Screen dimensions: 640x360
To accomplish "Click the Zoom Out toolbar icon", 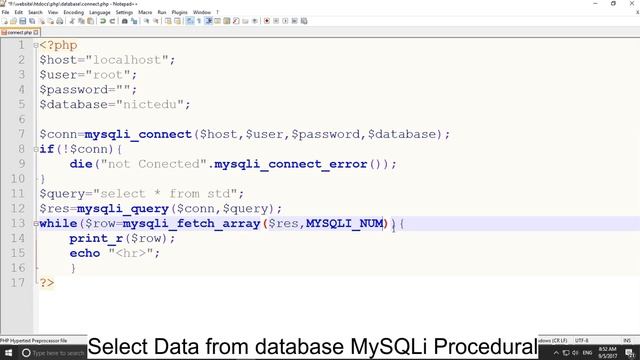I will coord(156,21).
